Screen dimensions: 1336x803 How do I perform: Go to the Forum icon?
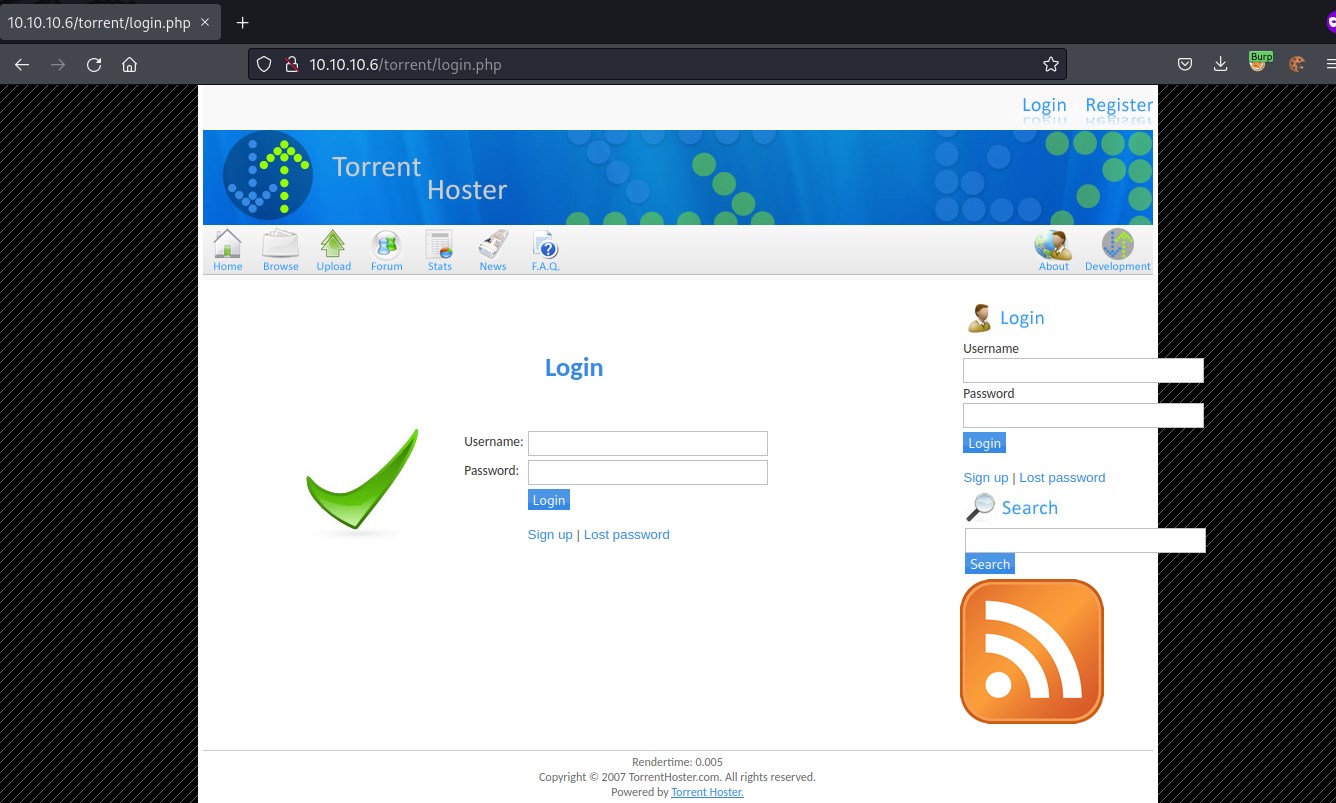click(386, 245)
